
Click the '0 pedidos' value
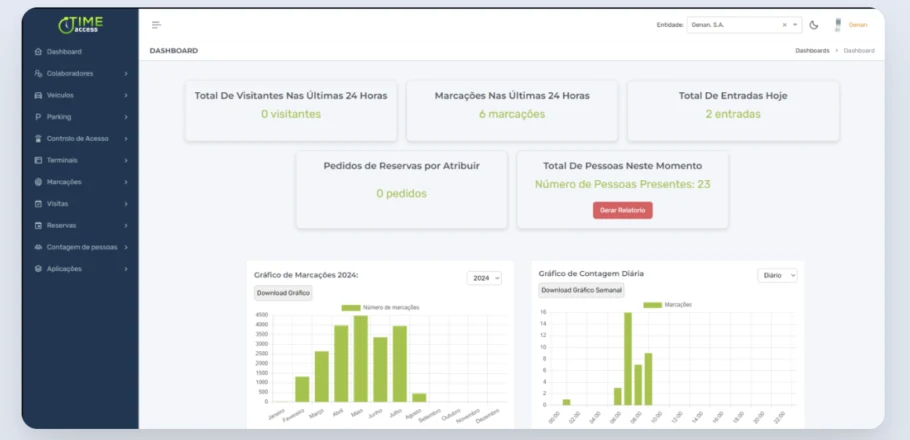point(402,194)
